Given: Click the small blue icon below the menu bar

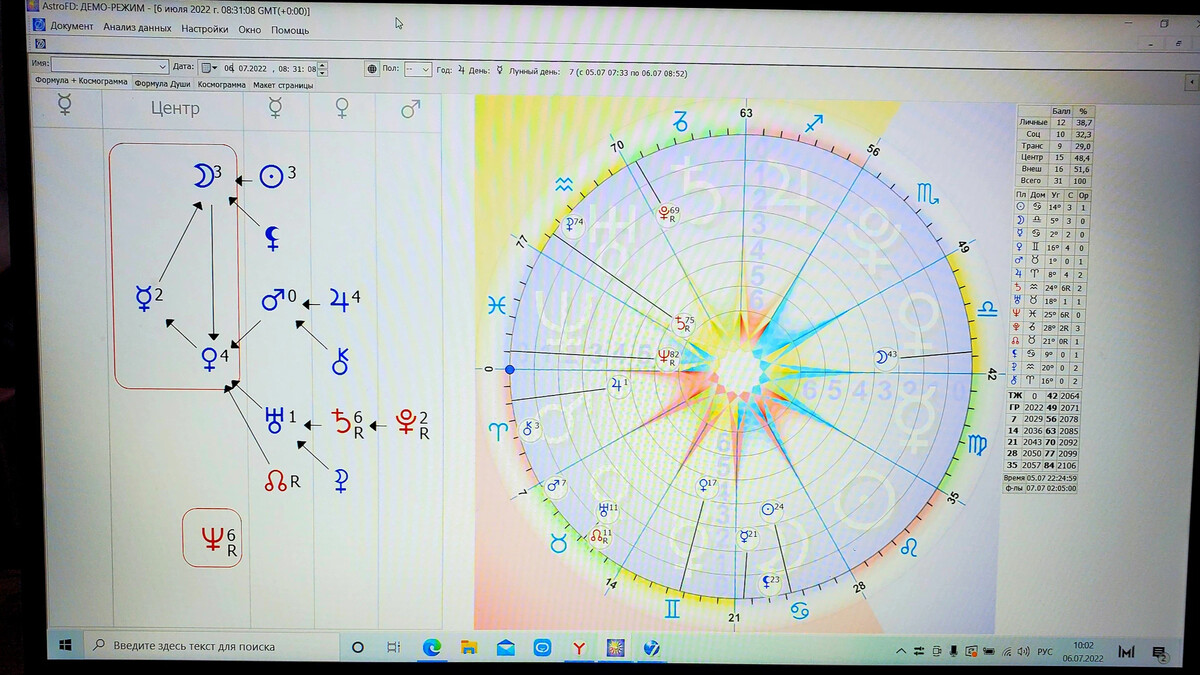Looking at the screenshot, I should [x=39, y=44].
